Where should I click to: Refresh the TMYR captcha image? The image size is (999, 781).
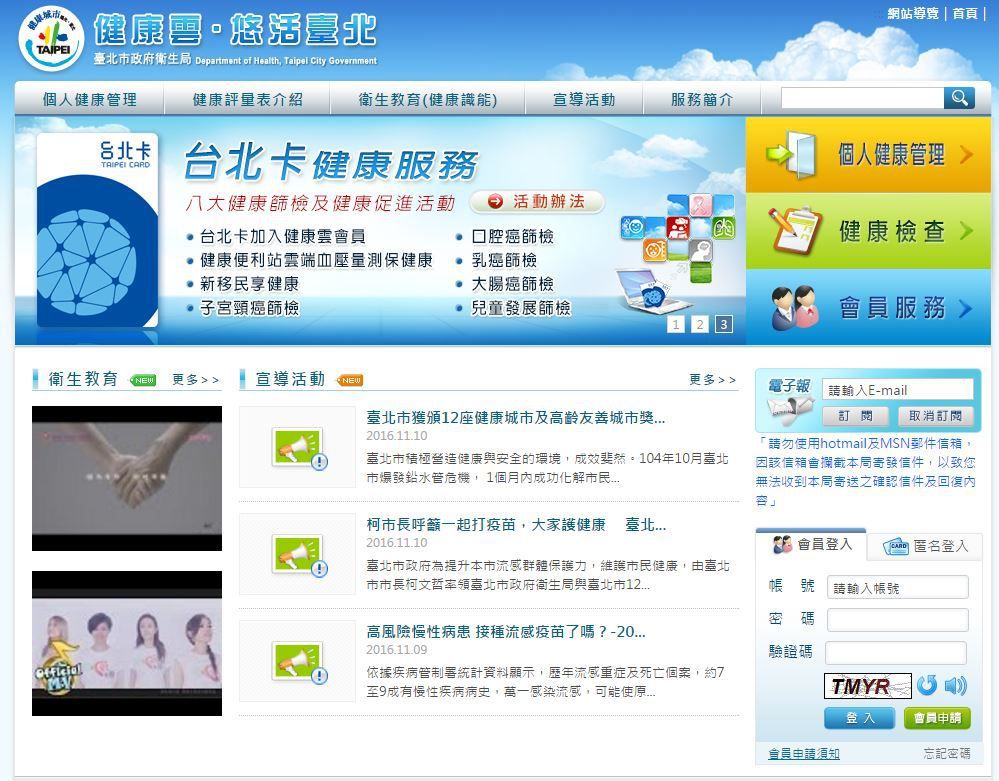click(927, 685)
